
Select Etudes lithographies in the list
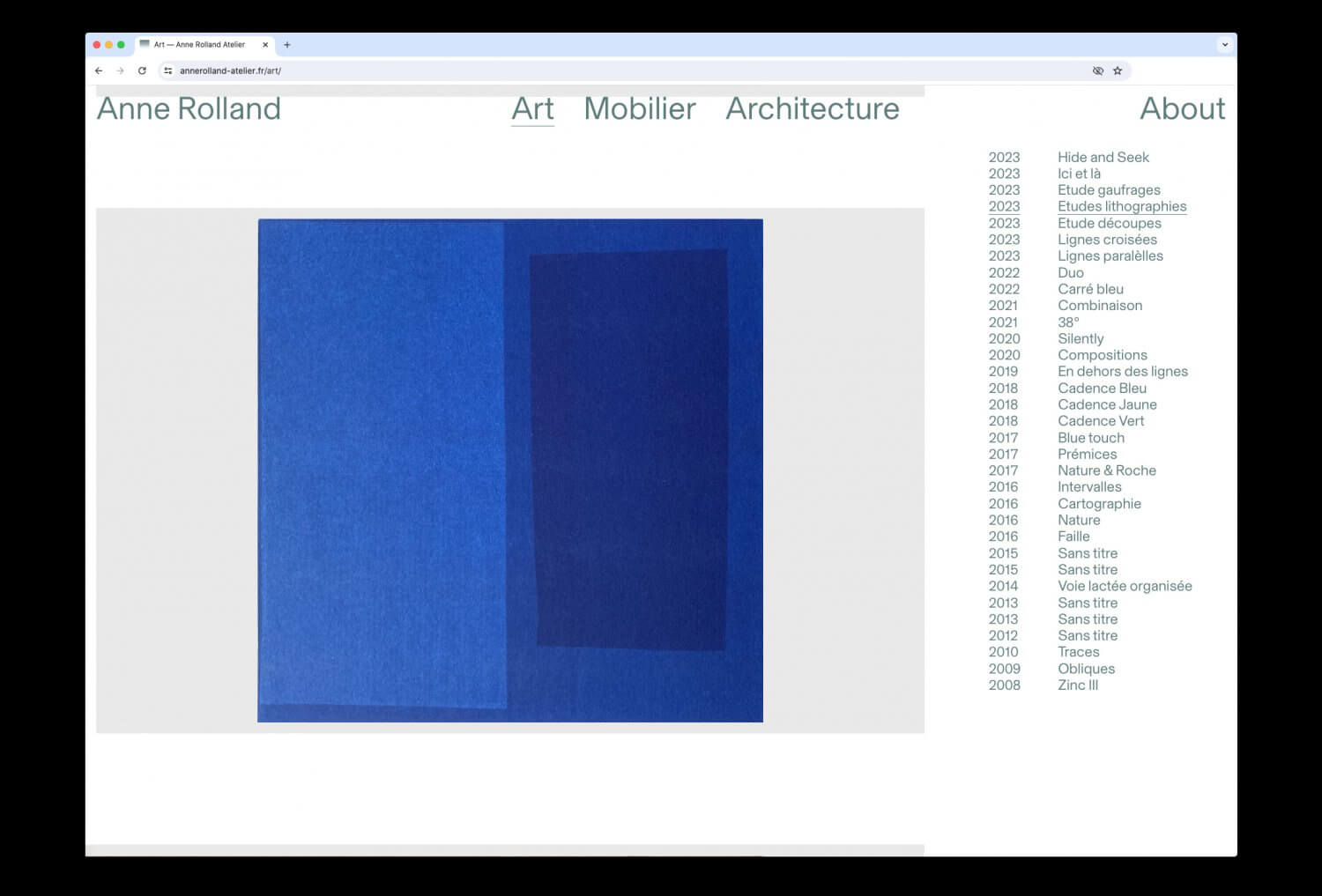(x=1122, y=206)
